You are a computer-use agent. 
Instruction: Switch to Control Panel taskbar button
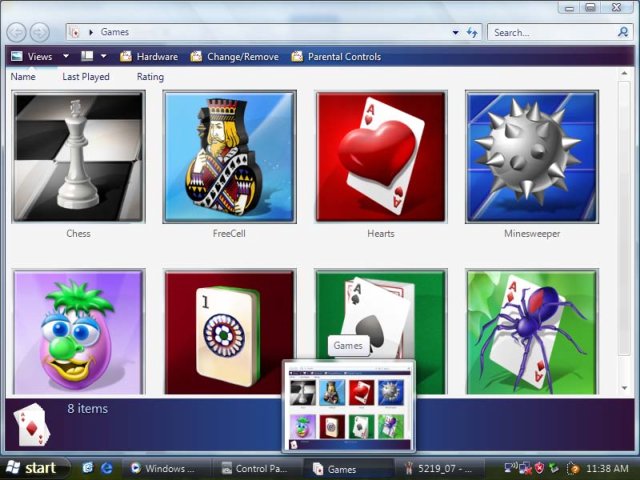[256, 468]
